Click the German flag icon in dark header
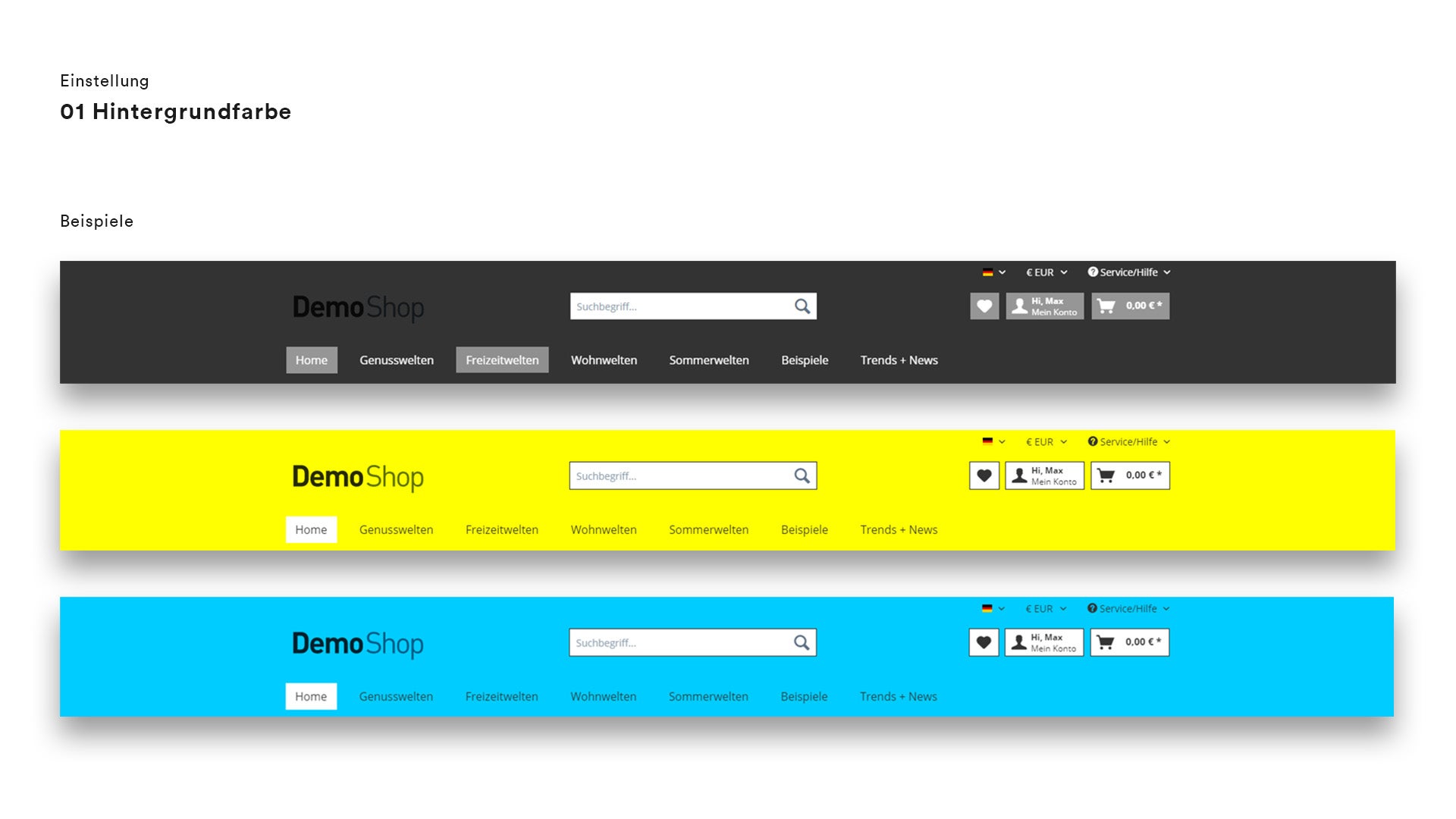Image resolution: width=1456 pixels, height=819 pixels. pyautogui.click(x=987, y=272)
